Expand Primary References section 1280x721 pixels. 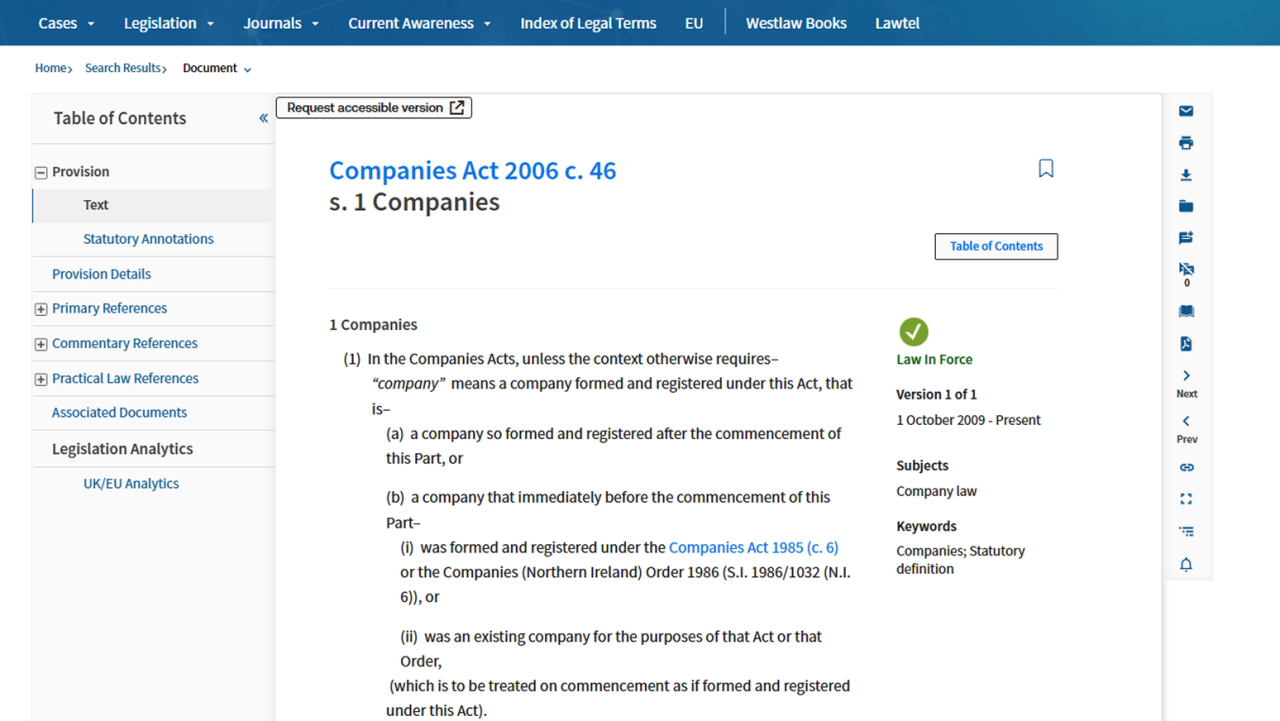point(41,309)
